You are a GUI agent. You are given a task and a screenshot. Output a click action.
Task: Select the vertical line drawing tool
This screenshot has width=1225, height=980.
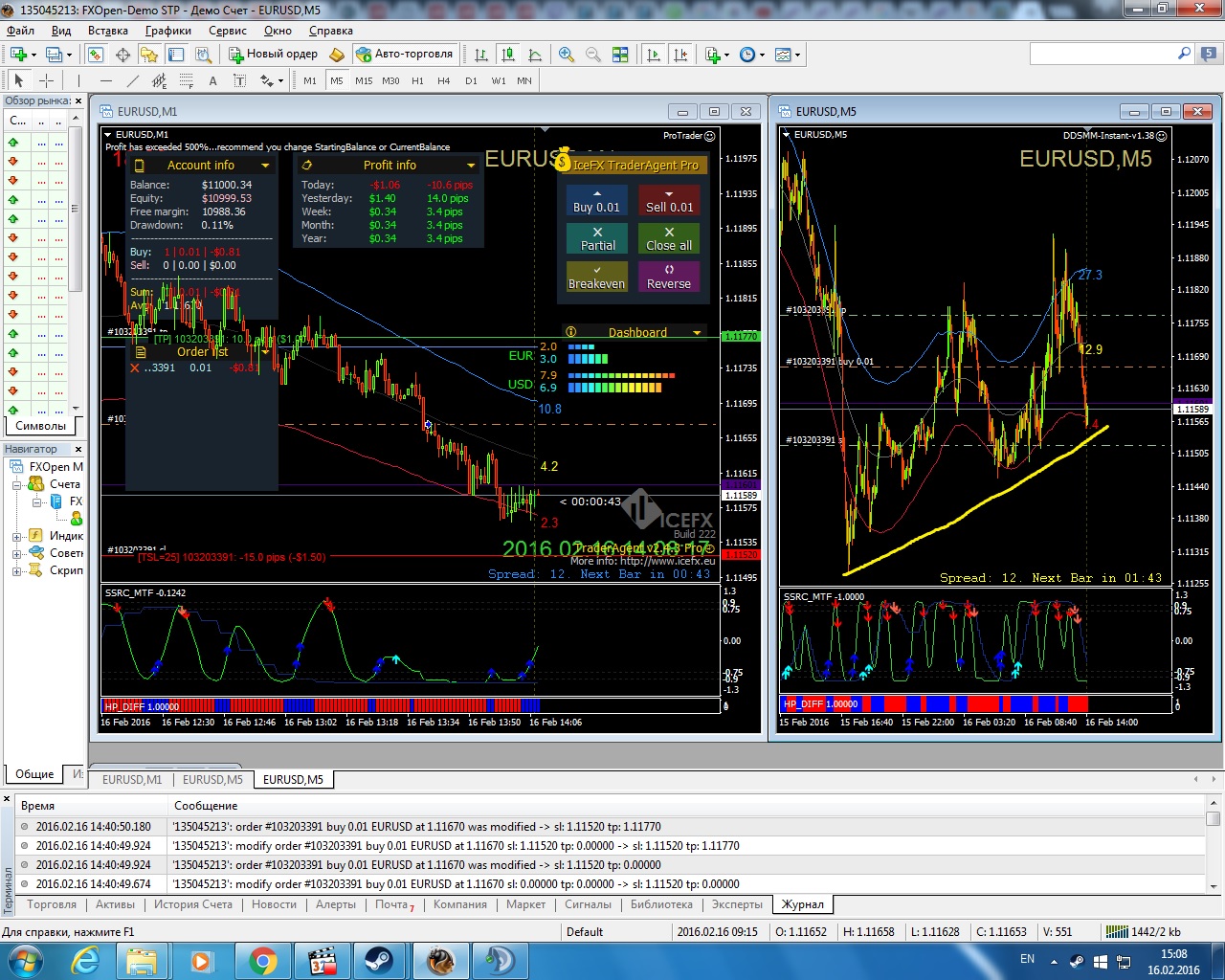coord(78,80)
